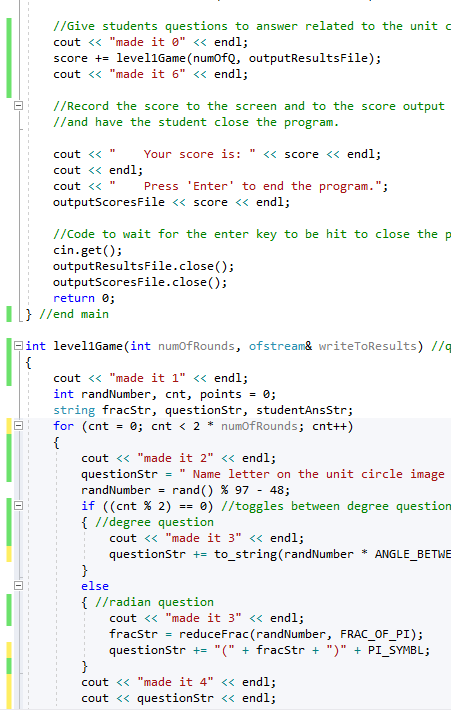Click the "made it 6" string literal

147,74
